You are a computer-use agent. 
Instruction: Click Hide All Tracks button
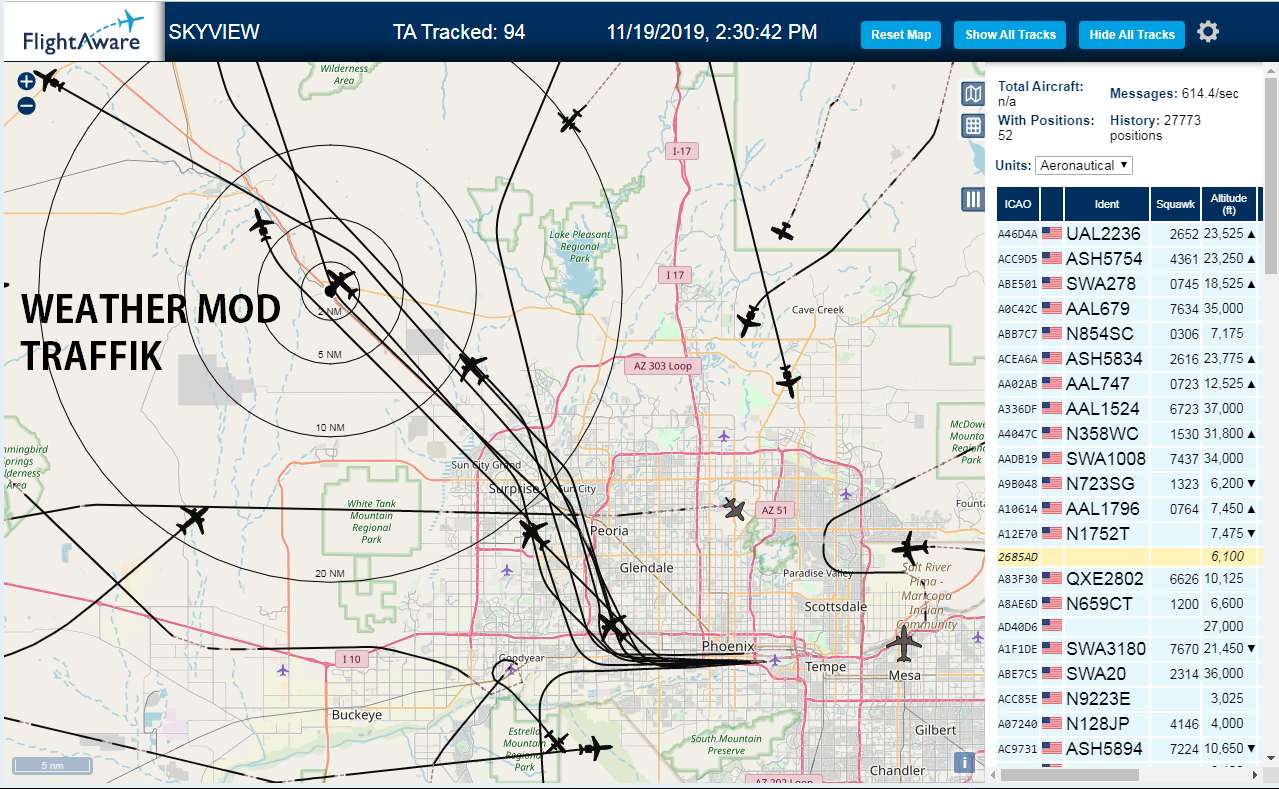pyautogui.click(x=1132, y=35)
